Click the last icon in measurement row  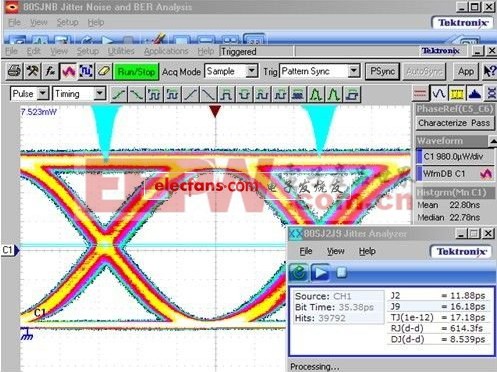[353, 94]
